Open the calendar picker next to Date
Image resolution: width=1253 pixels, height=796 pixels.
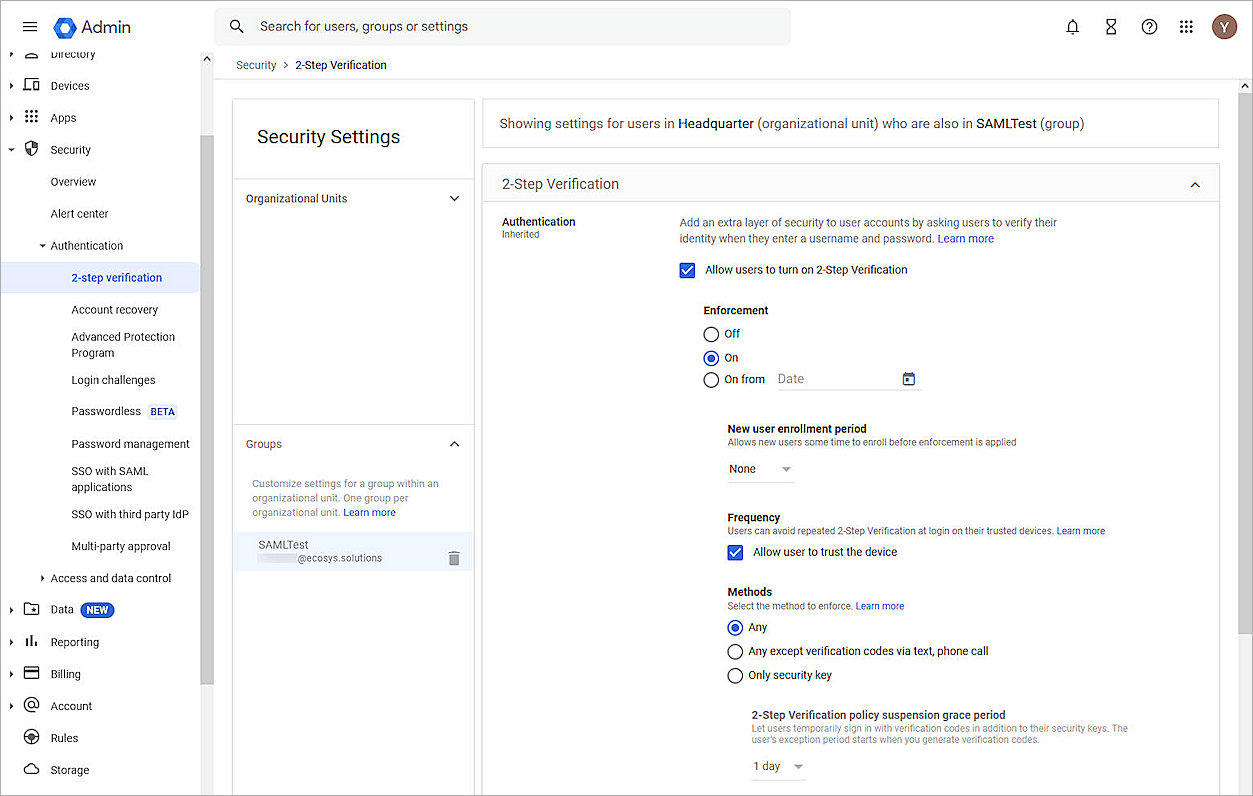pos(908,379)
